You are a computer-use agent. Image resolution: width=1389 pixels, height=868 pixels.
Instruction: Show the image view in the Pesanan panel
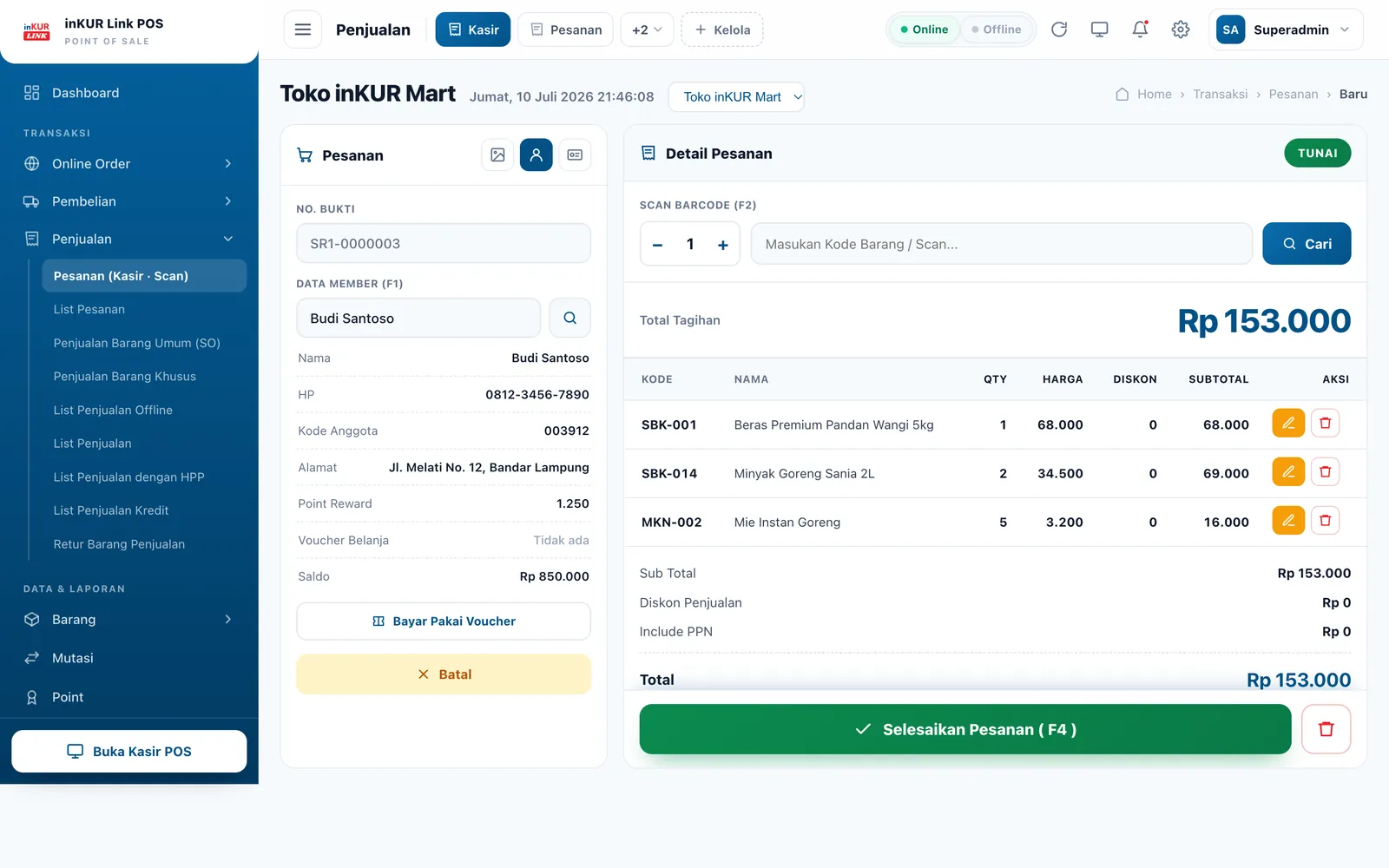pos(497,155)
